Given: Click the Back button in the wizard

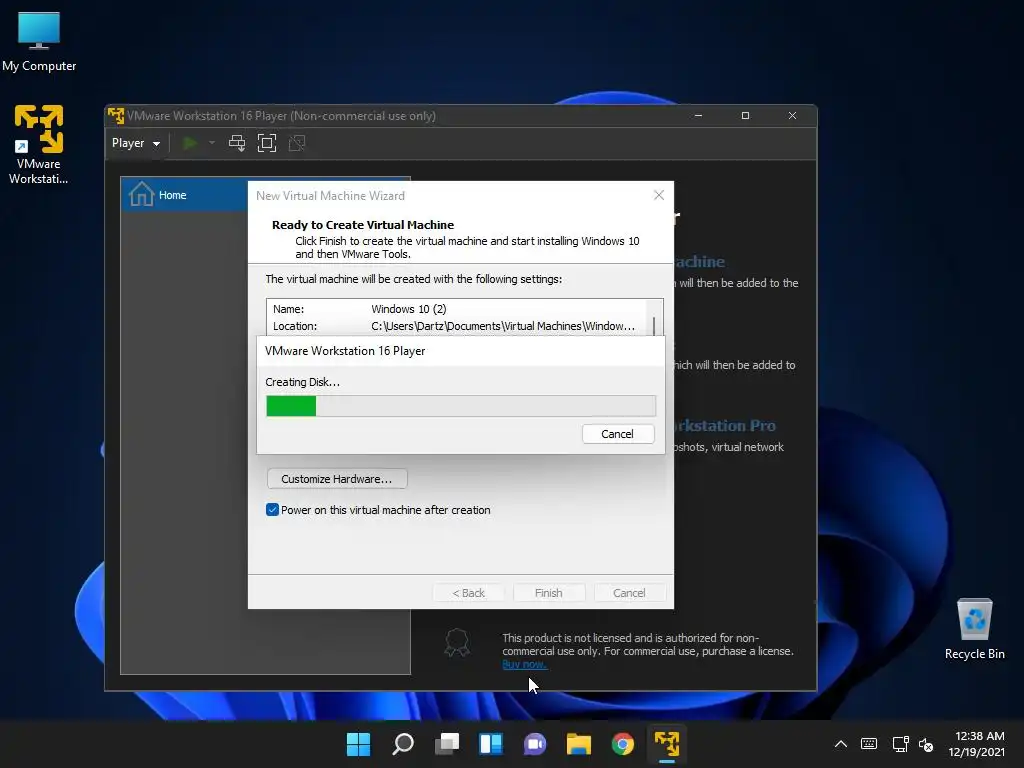Looking at the screenshot, I should 468,593.
